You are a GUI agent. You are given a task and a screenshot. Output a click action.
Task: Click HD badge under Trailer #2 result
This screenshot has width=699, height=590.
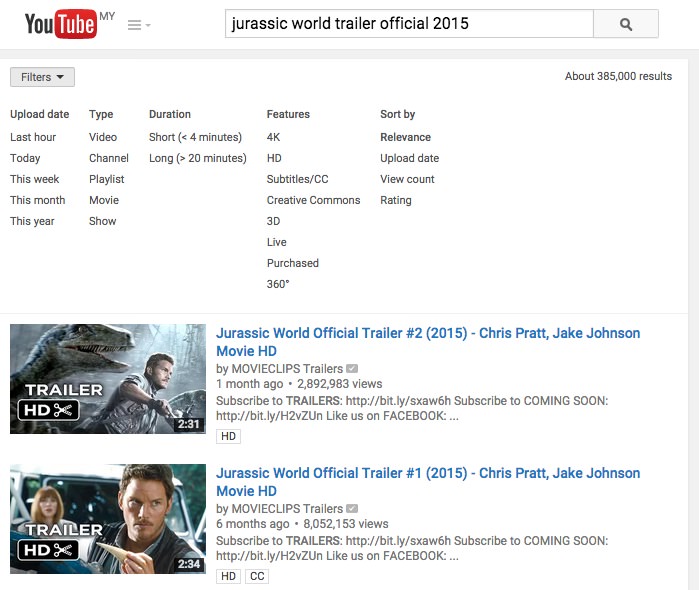point(228,436)
